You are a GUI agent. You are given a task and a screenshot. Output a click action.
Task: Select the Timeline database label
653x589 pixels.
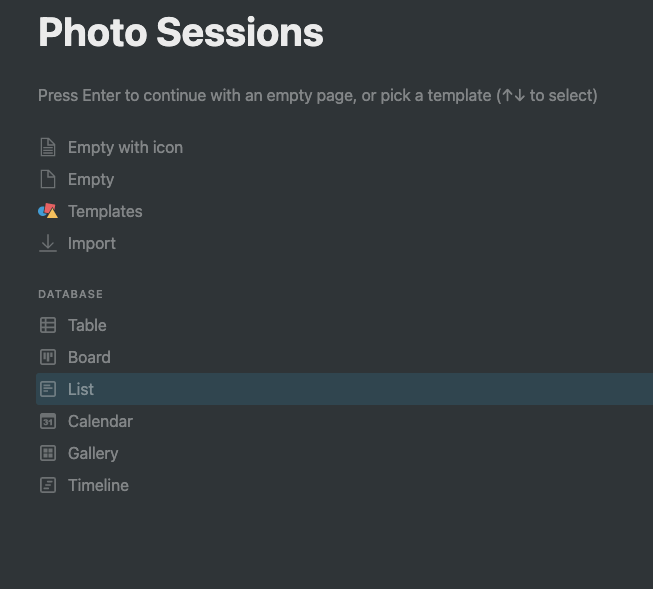coord(98,485)
